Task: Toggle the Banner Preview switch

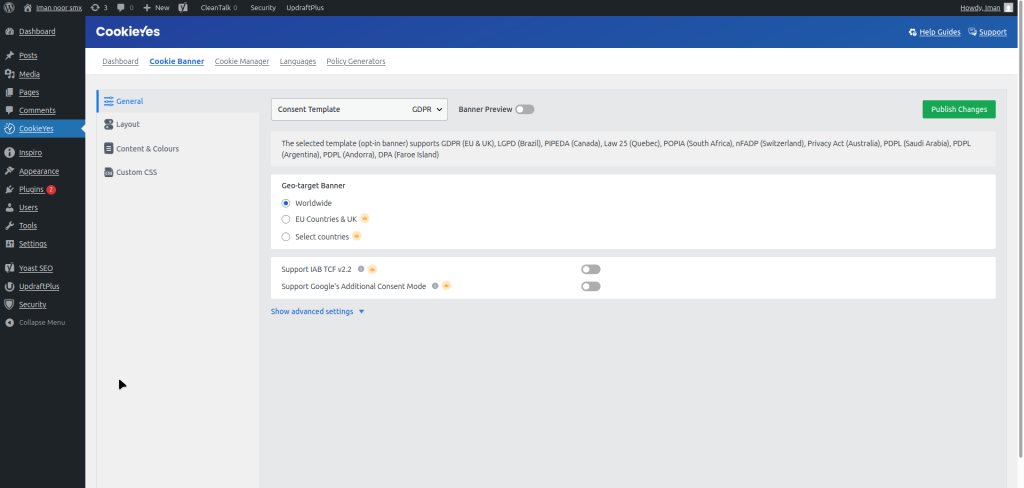Action: (x=524, y=109)
